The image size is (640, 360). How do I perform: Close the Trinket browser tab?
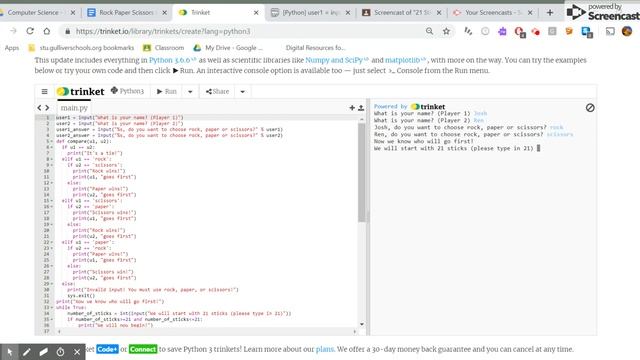(x=256, y=13)
